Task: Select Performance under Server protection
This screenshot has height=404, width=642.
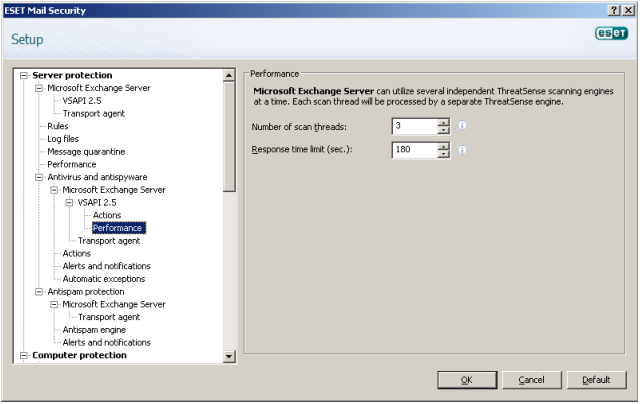Action: (x=72, y=165)
